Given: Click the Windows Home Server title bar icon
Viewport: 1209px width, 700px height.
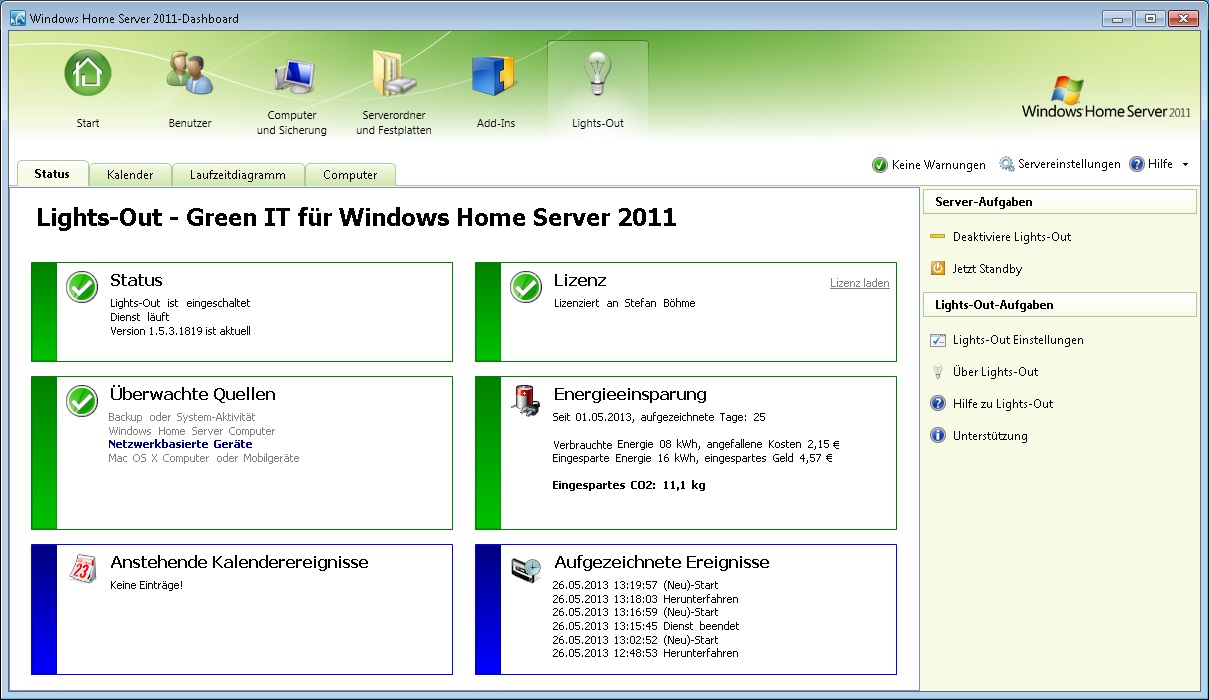Looking at the screenshot, I should 18,18.
